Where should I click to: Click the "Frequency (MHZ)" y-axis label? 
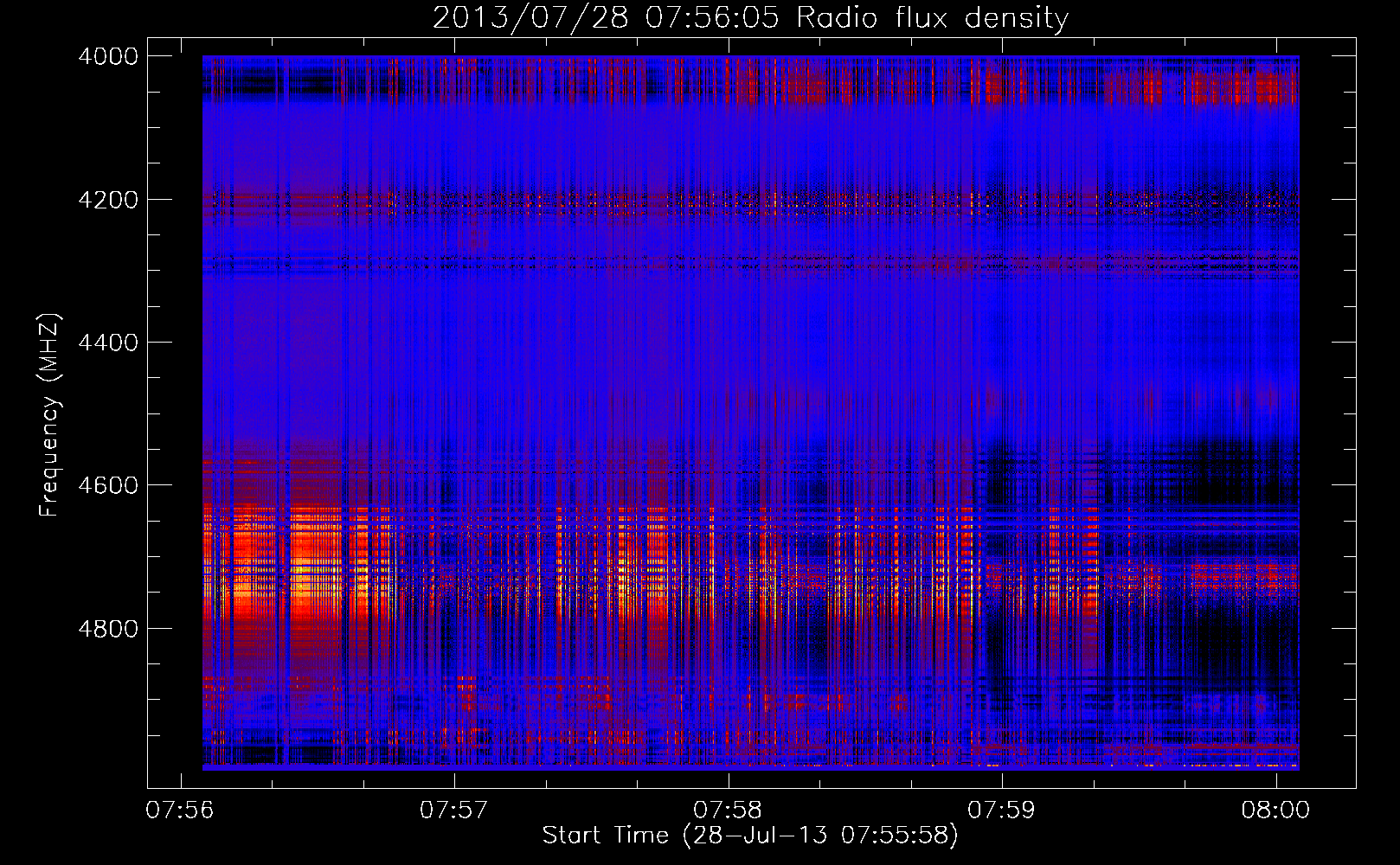(x=49, y=415)
